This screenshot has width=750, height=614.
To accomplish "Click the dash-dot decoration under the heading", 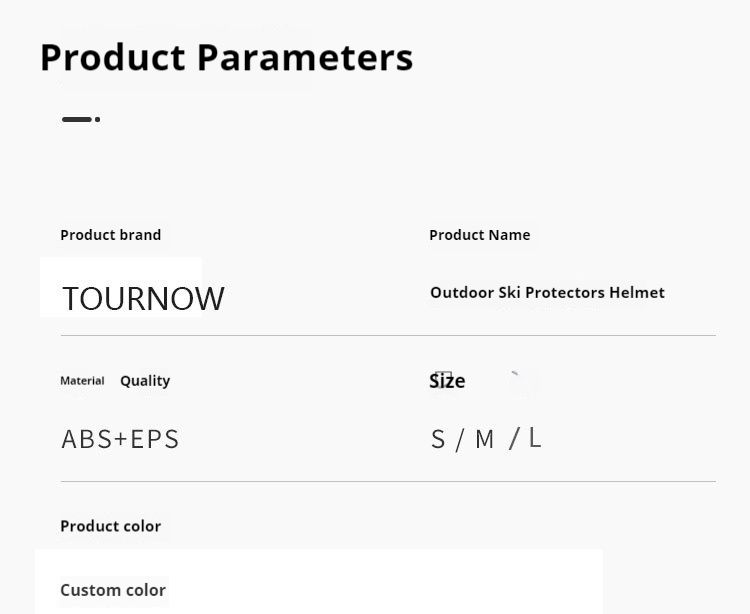I will point(80,119).
